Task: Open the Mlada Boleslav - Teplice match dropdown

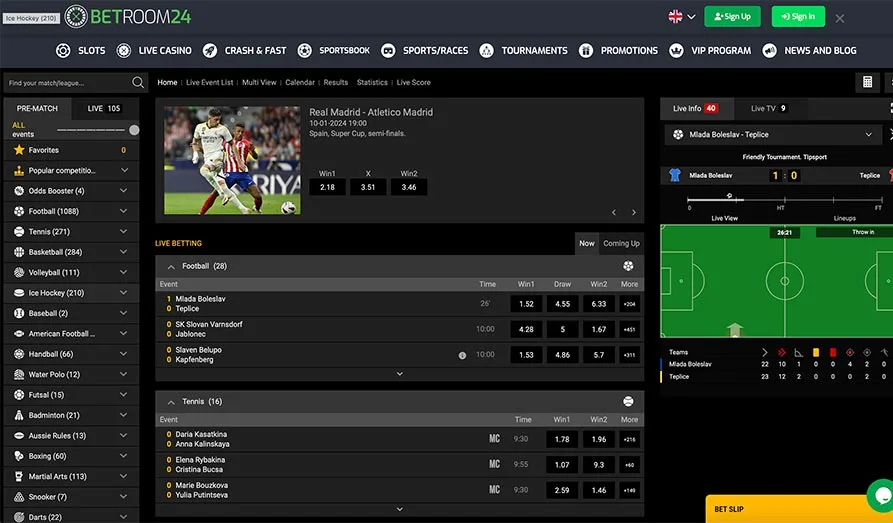Action: pyautogui.click(x=775, y=134)
